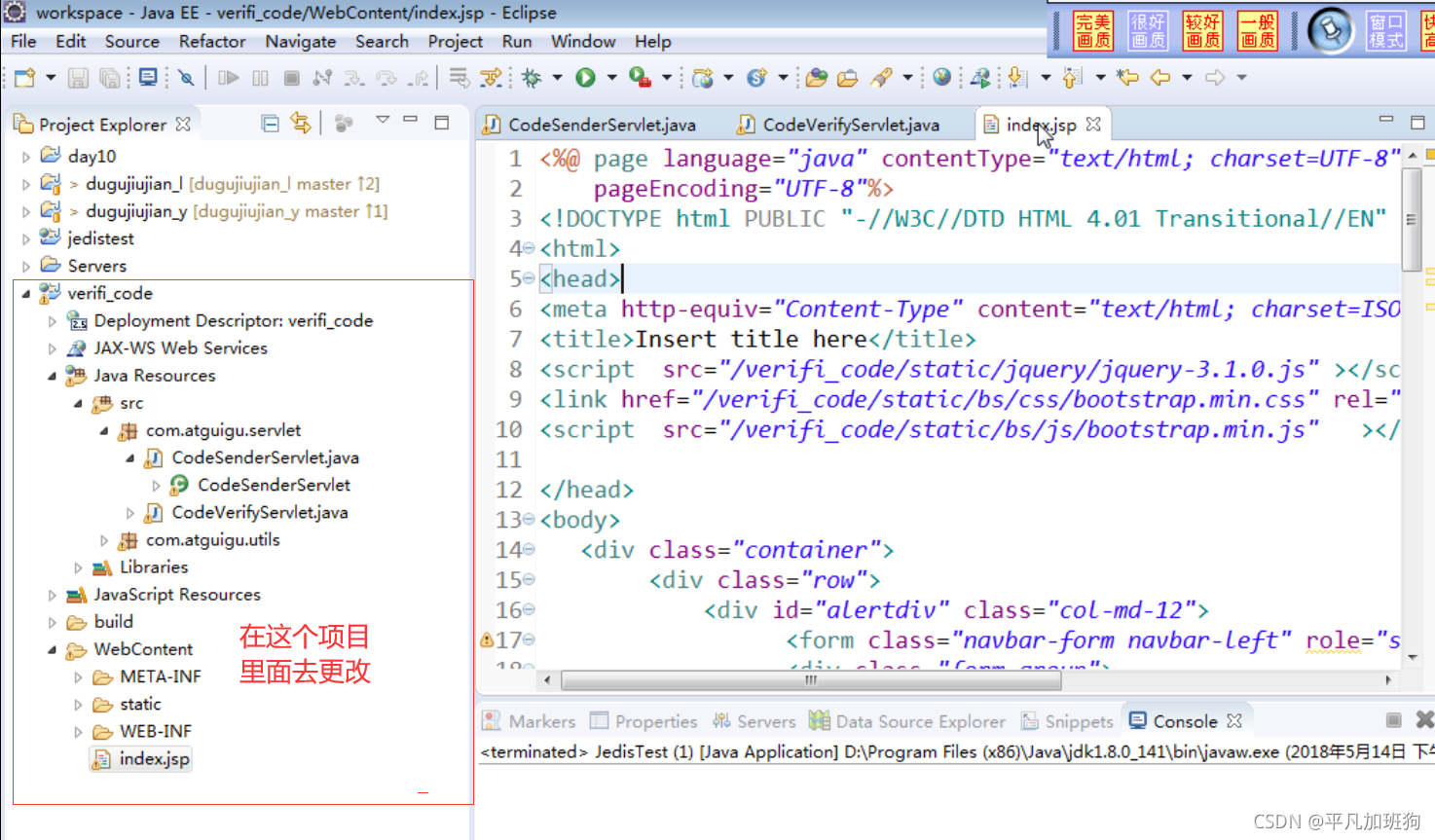Open the Properties view tab
Viewport: 1435px width, 840px height.
click(x=644, y=721)
